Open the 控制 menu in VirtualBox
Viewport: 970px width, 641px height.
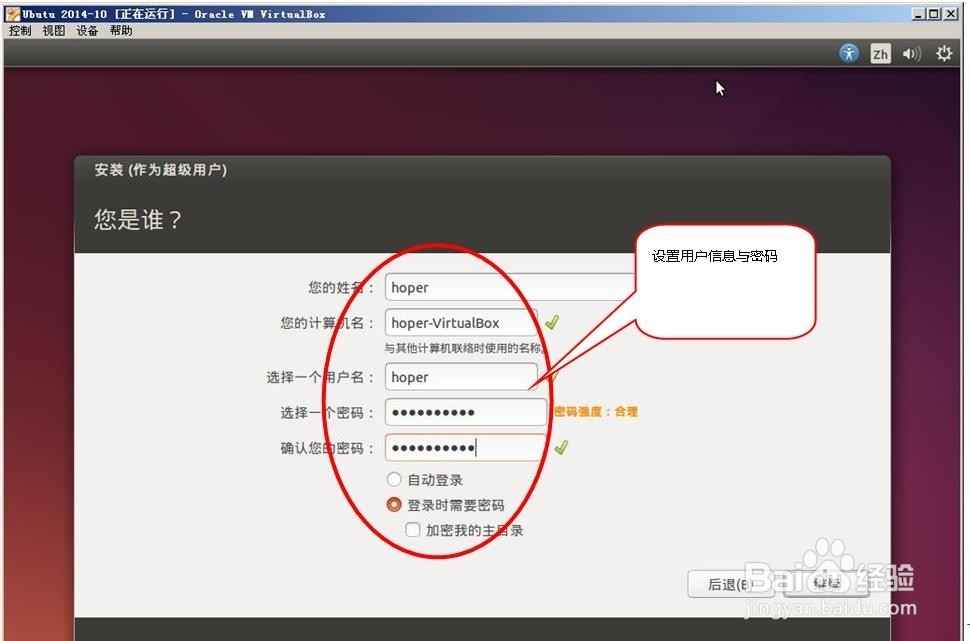pyautogui.click(x=20, y=30)
